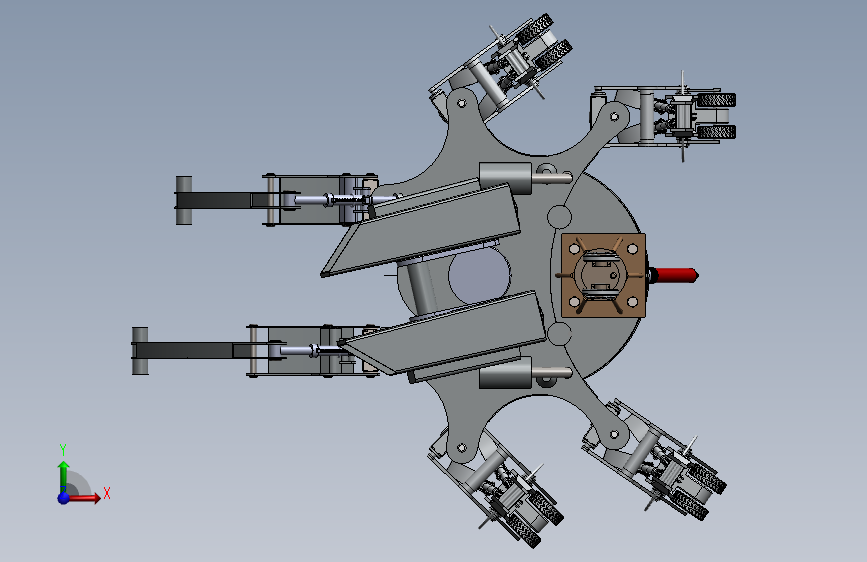Select the upper horizontal cylinder with rod

pos(524,178)
